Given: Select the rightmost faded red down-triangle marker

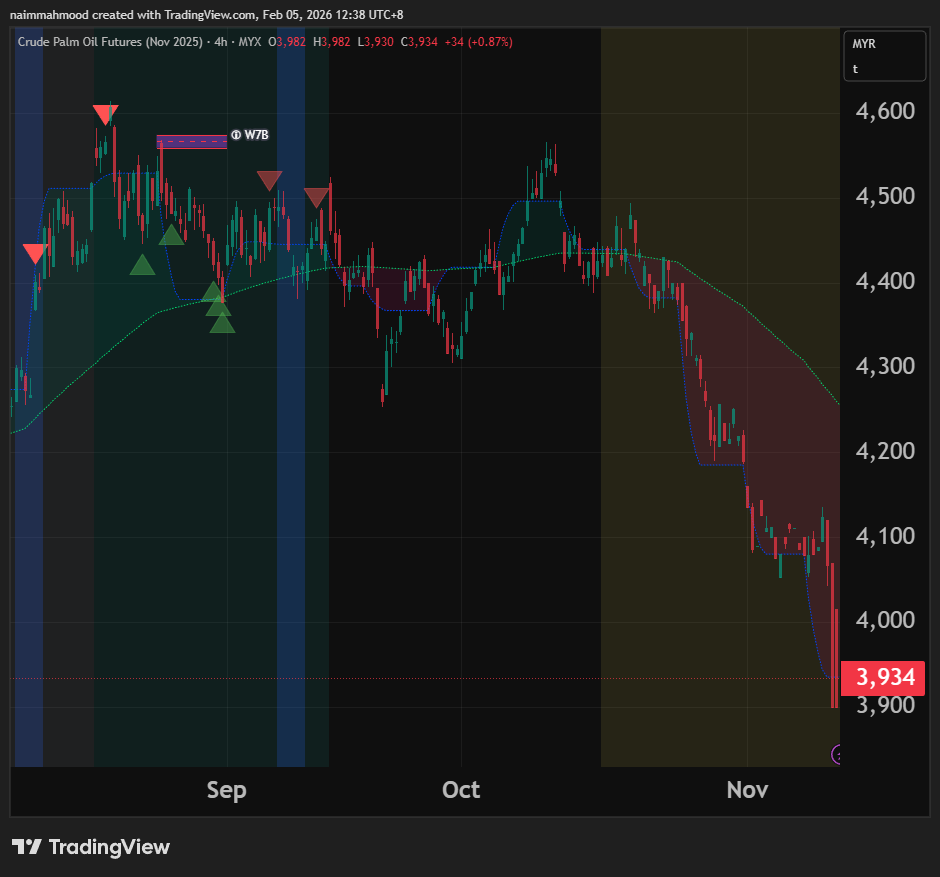Looking at the screenshot, I should pyautogui.click(x=317, y=197).
